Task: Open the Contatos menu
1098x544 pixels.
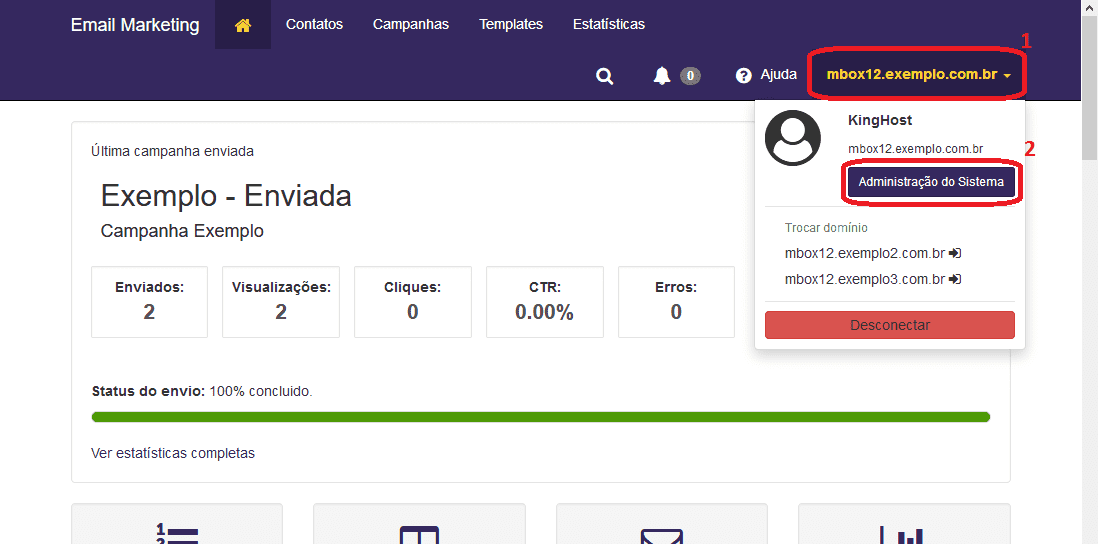Action: (314, 25)
